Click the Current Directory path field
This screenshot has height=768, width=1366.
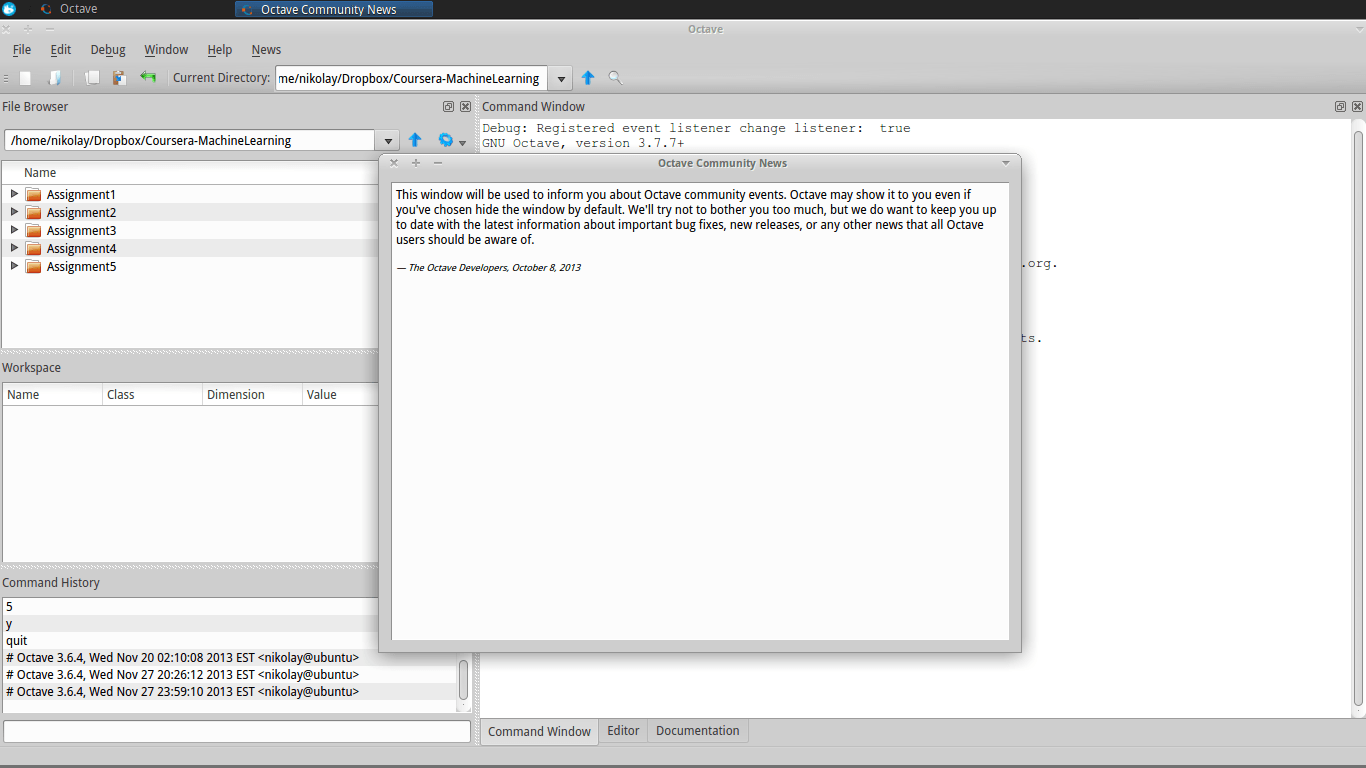click(412, 78)
